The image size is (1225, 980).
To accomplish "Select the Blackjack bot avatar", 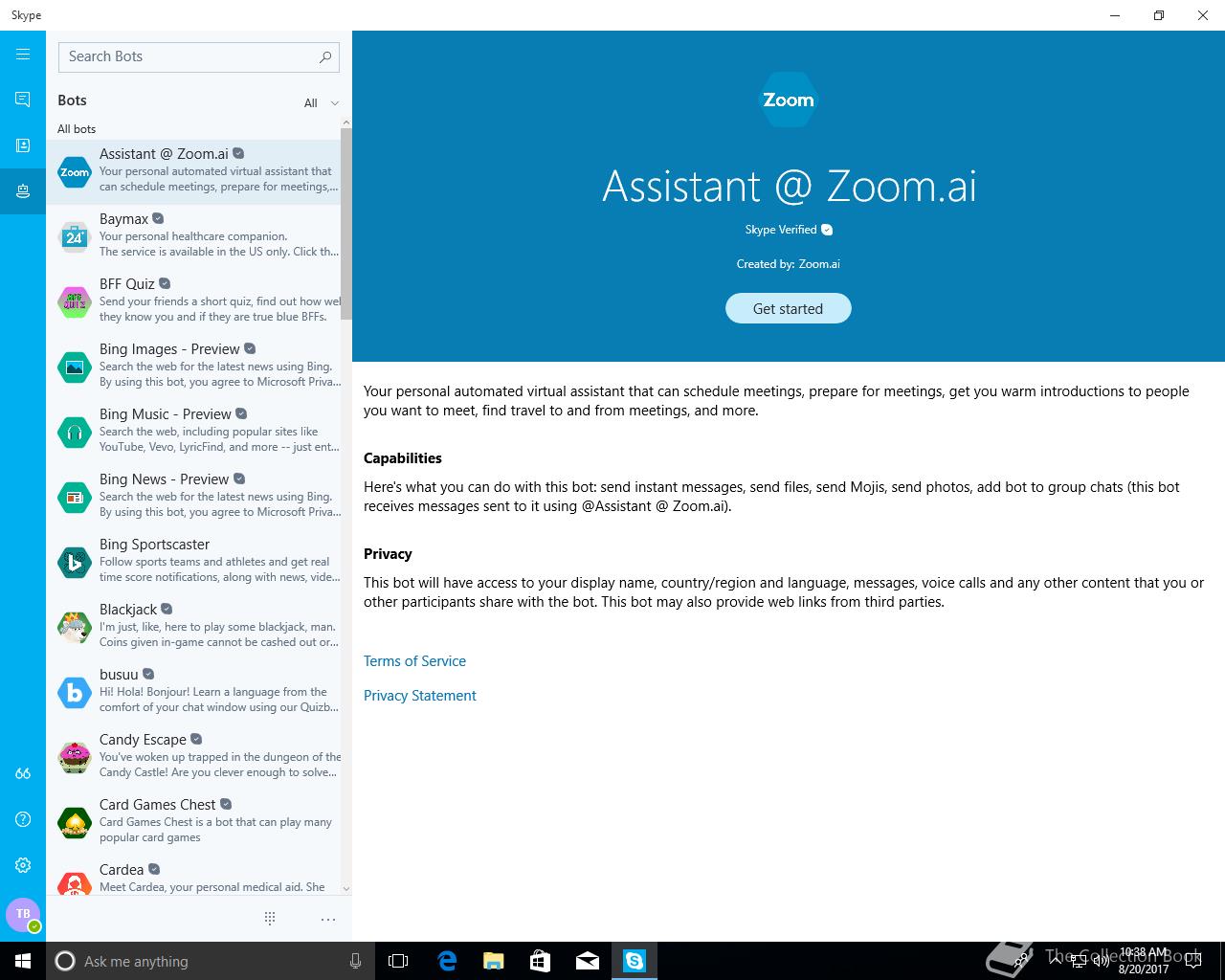I will (x=75, y=628).
